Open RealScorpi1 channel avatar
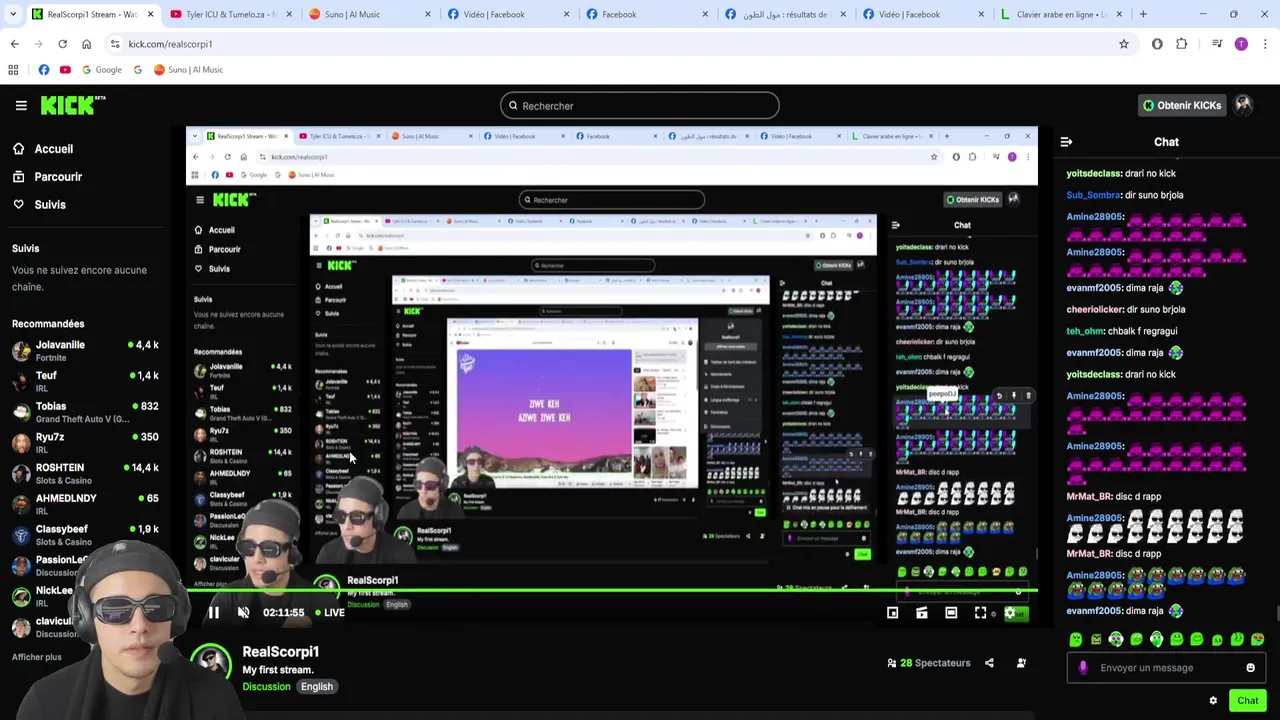The image size is (1280, 720). [x=211, y=662]
